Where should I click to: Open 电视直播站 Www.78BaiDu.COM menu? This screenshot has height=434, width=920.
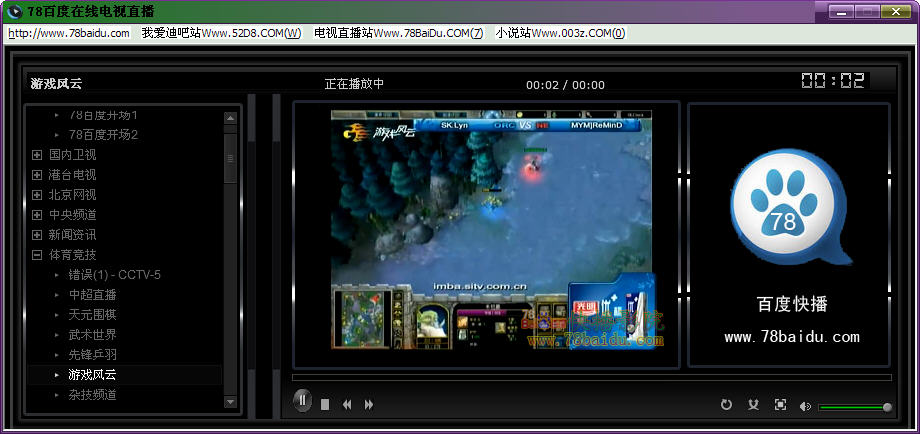pos(398,33)
